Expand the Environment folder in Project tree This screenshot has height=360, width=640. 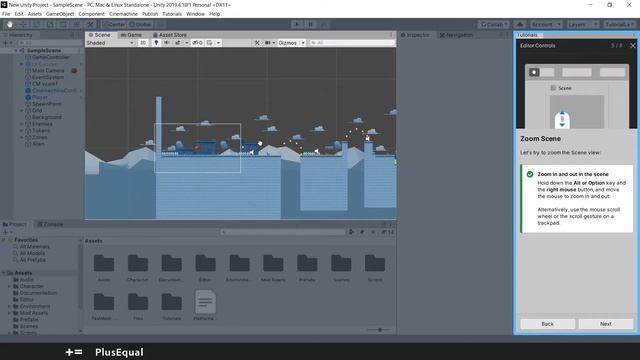[x=9, y=307]
